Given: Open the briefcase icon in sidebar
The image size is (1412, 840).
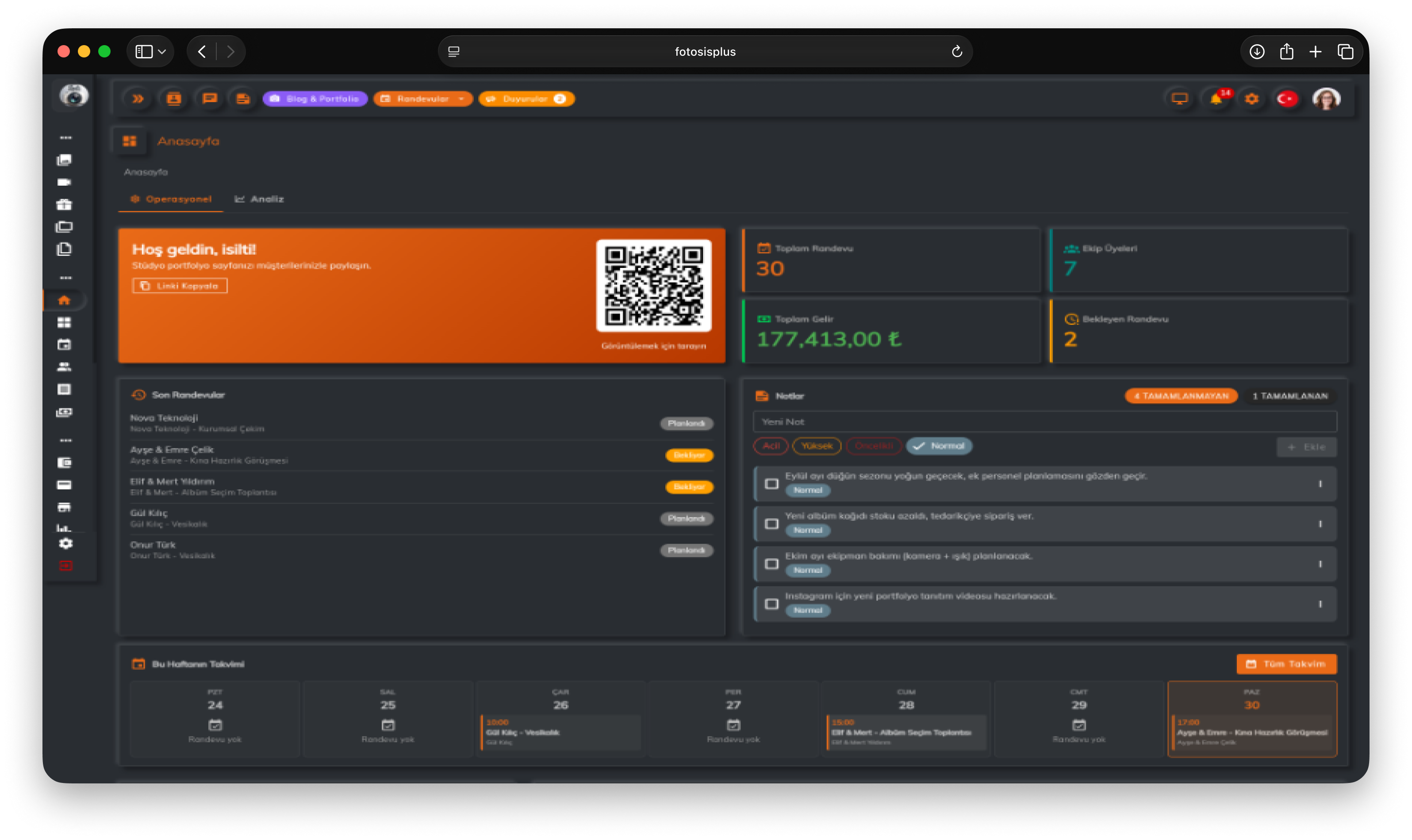Looking at the screenshot, I should point(65,204).
